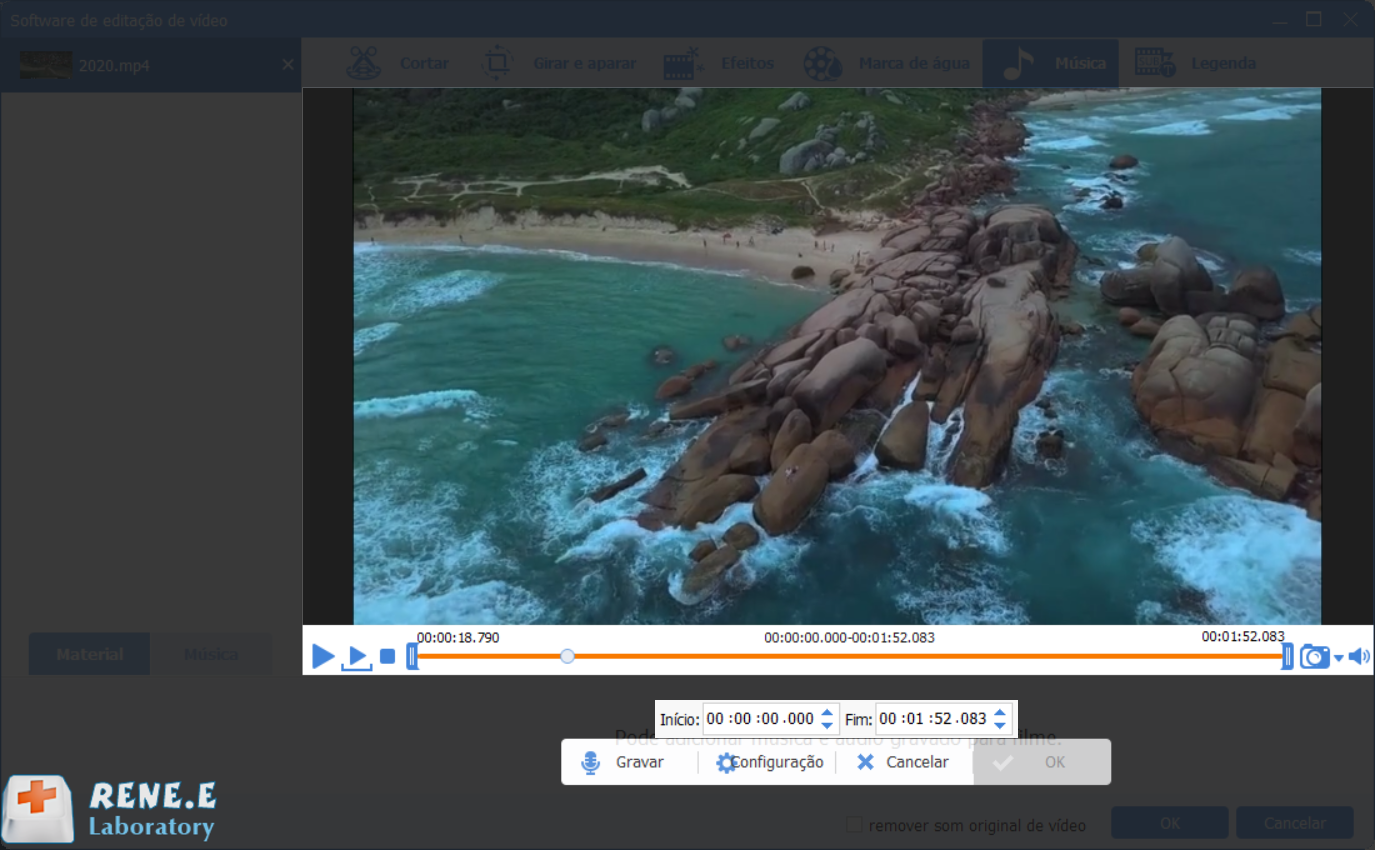Image resolution: width=1375 pixels, height=850 pixels.
Task: Open the Efeitos tab
Action: point(718,63)
